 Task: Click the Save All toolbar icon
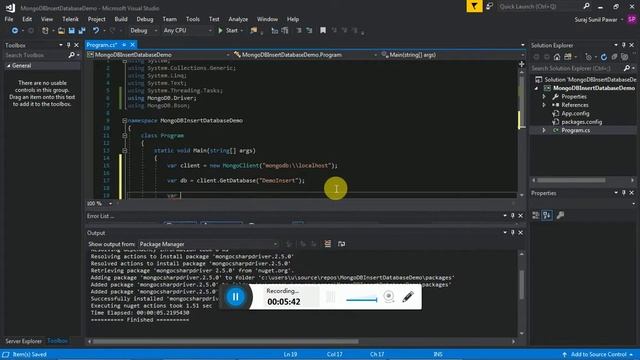pos(82,31)
